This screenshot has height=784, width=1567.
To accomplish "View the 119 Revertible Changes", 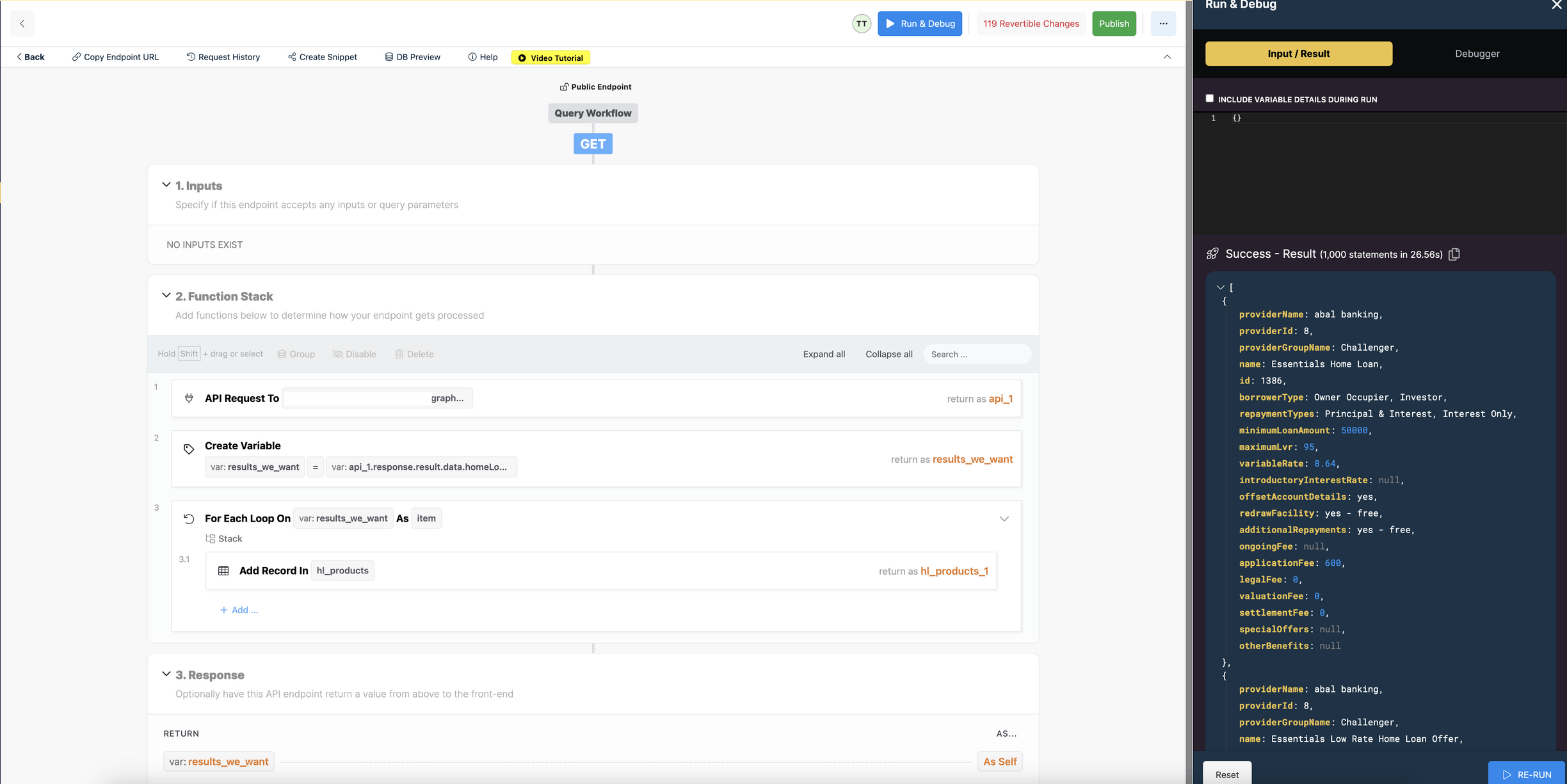I will tap(1031, 24).
